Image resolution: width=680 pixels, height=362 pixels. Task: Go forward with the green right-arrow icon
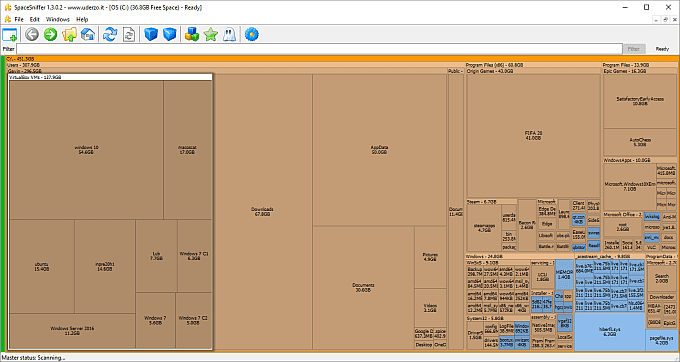[x=50, y=34]
